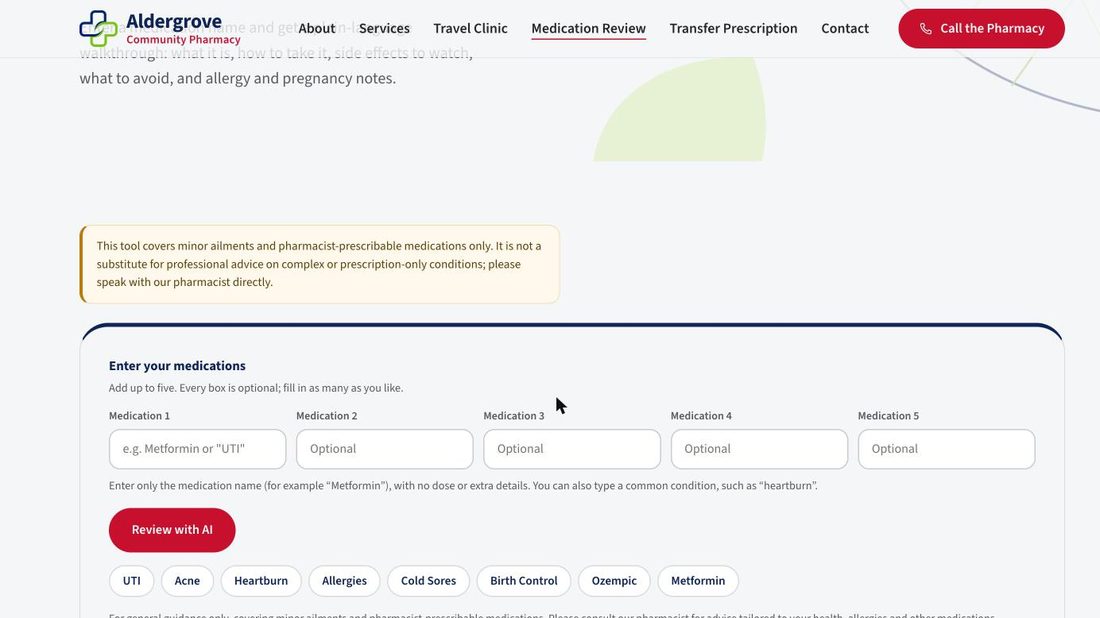The height and width of the screenshot is (618, 1100).
Task: Go to Travel Clinic
Action: click(x=470, y=29)
